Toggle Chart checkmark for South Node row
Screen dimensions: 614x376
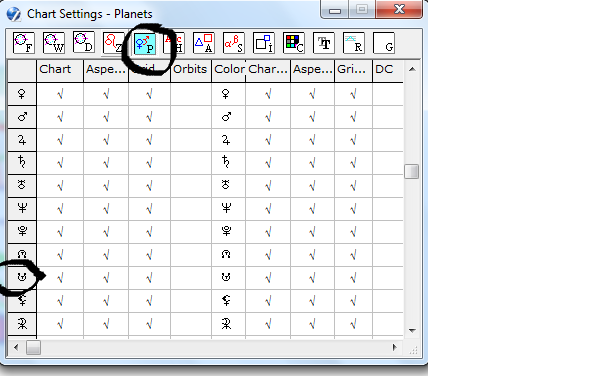(60, 278)
